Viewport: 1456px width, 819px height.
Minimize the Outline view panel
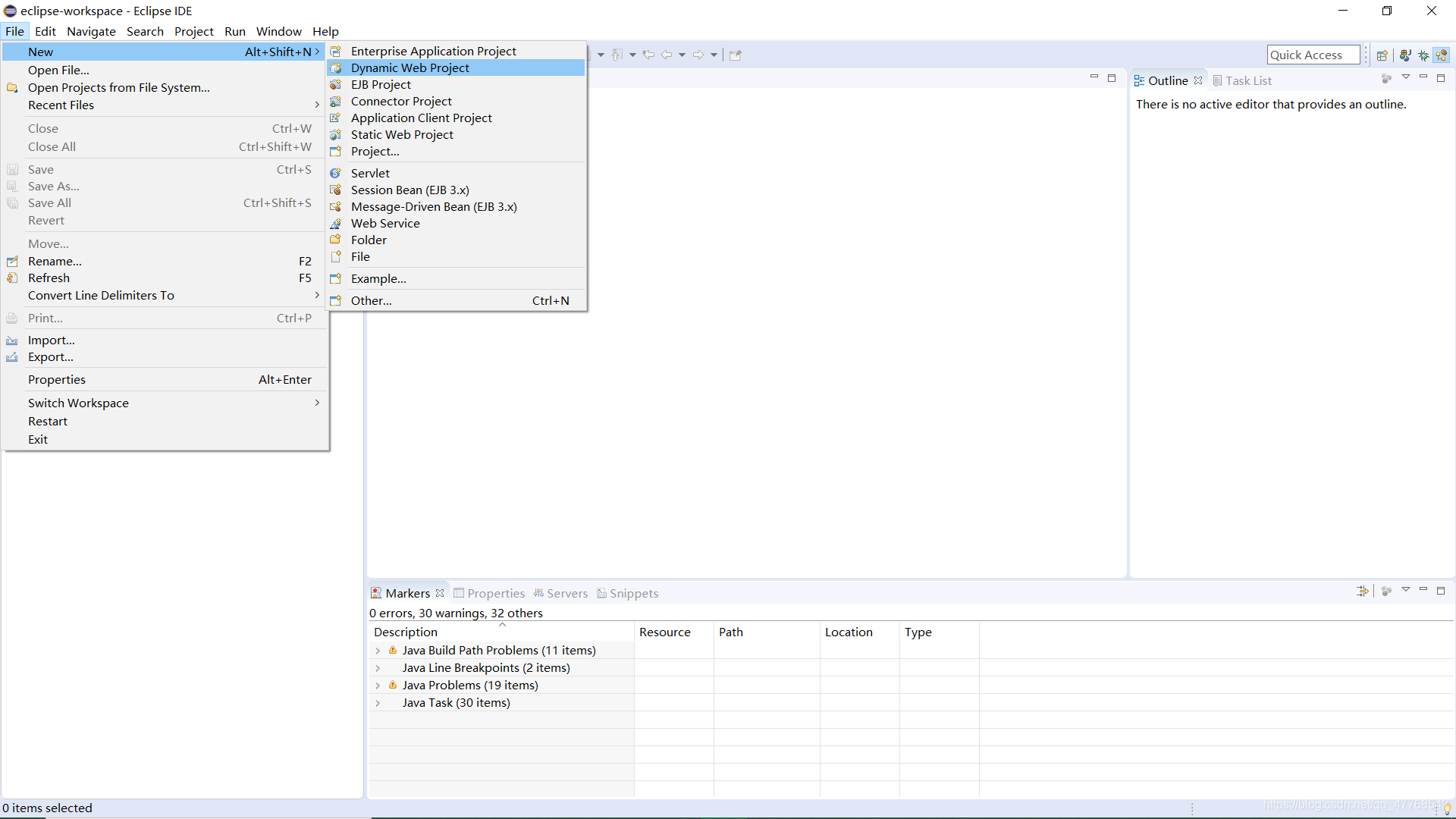point(1423,77)
